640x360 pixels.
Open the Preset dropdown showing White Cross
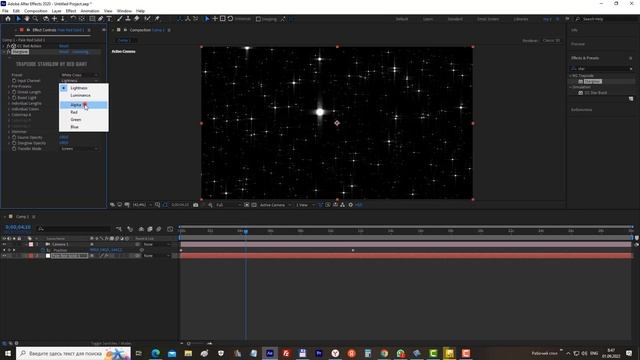tap(79, 75)
